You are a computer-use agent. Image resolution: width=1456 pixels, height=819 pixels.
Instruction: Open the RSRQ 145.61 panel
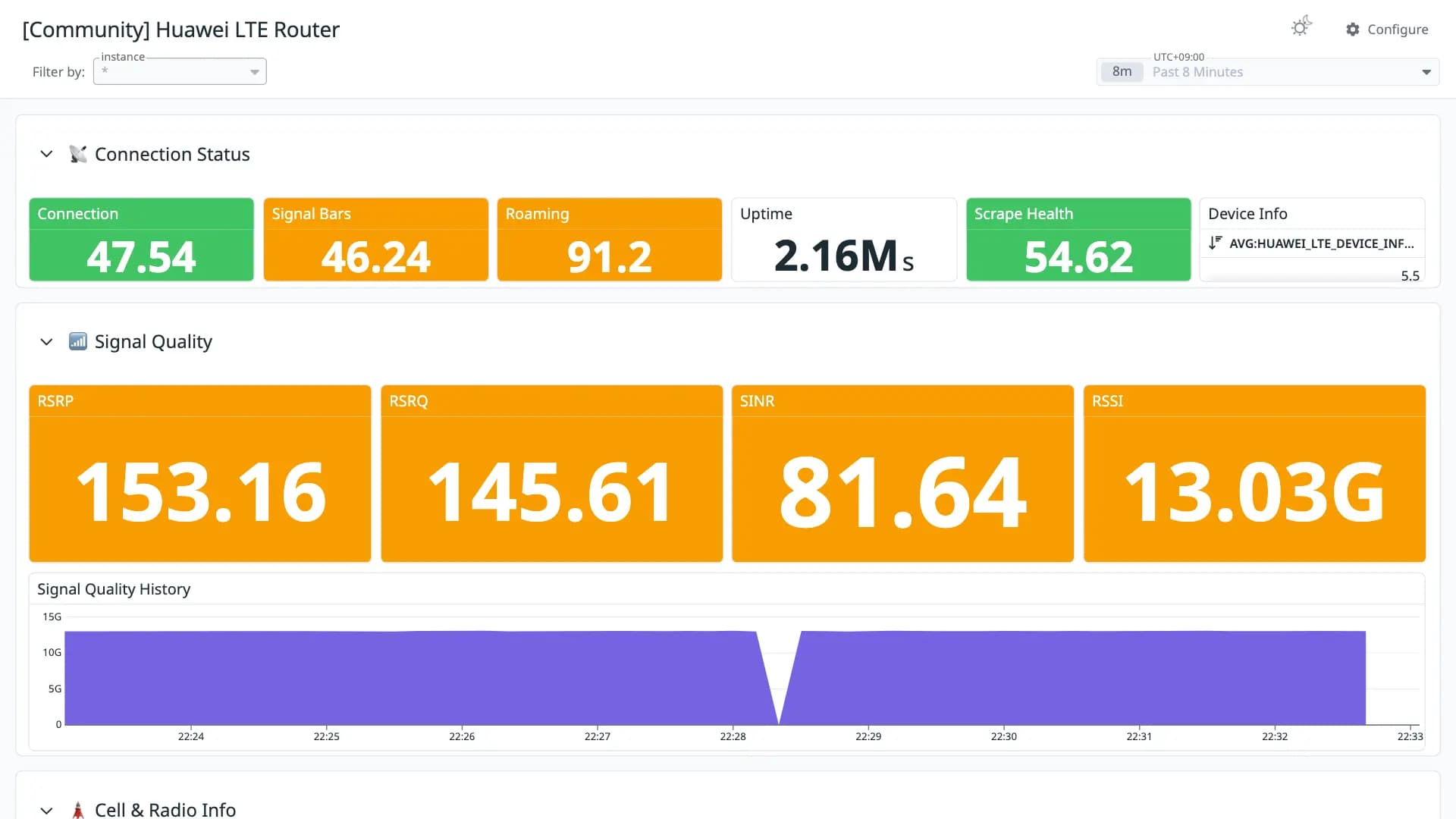[552, 474]
